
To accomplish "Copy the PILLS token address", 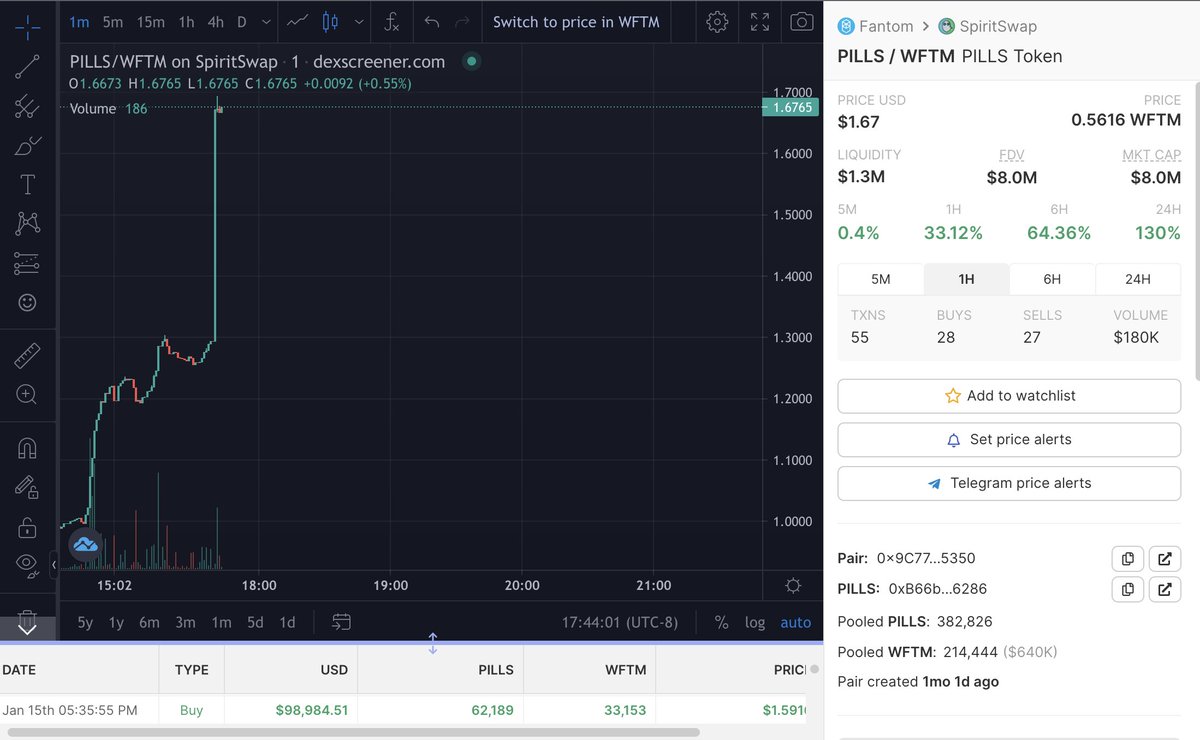I will [x=1127, y=589].
